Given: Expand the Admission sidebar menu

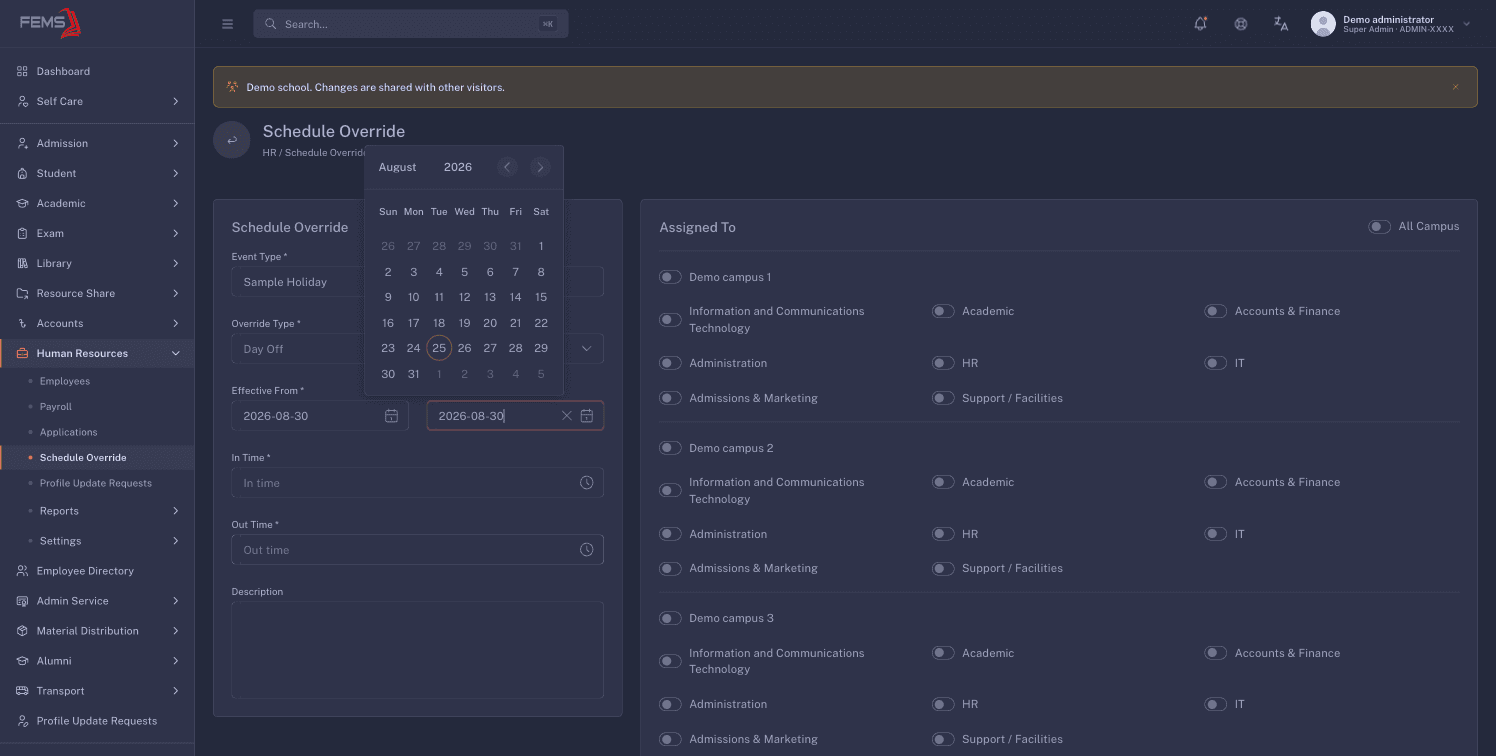Looking at the screenshot, I should click(x=97, y=143).
